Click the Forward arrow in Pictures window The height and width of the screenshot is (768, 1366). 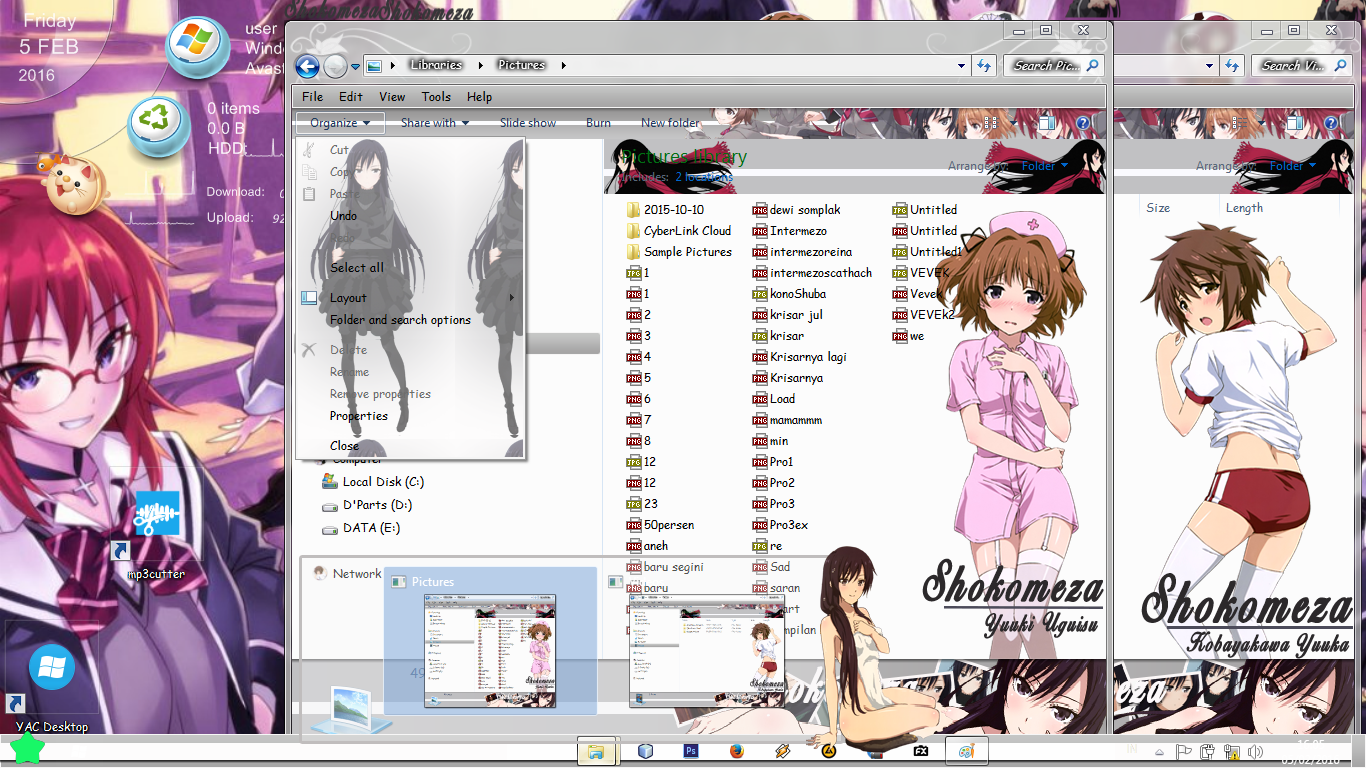pos(335,67)
